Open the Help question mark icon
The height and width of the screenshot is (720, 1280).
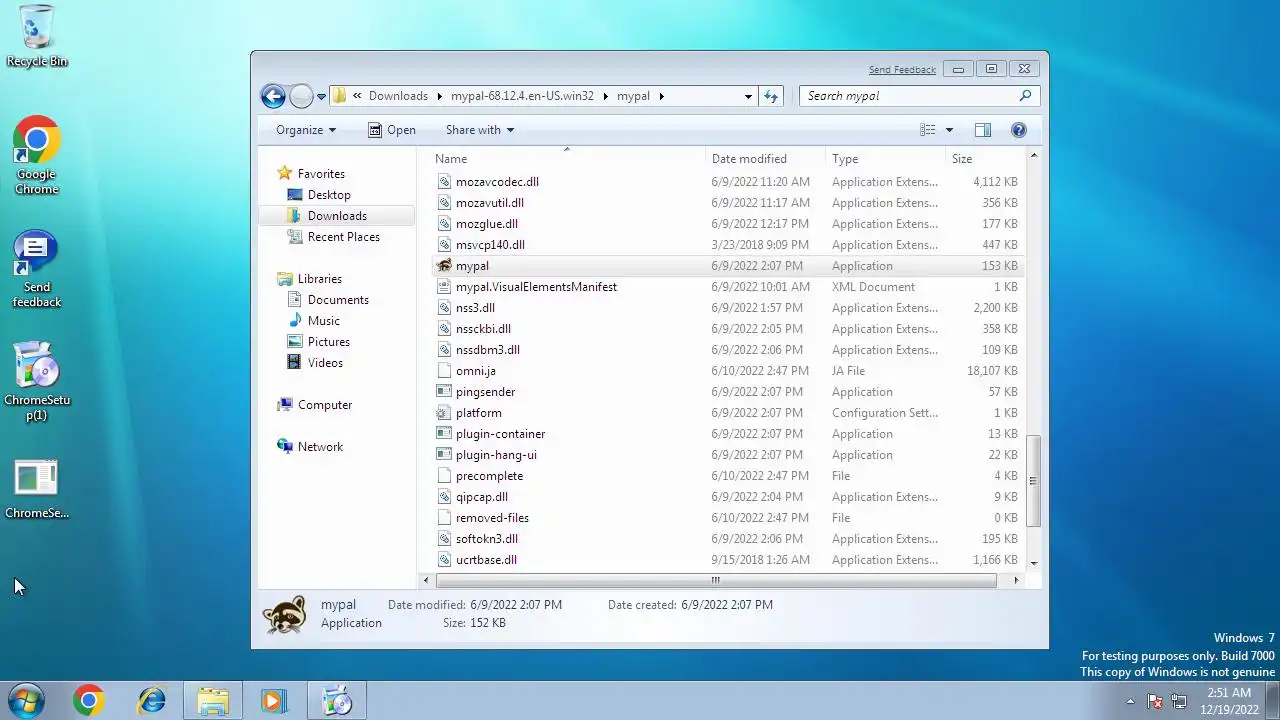tap(1019, 130)
